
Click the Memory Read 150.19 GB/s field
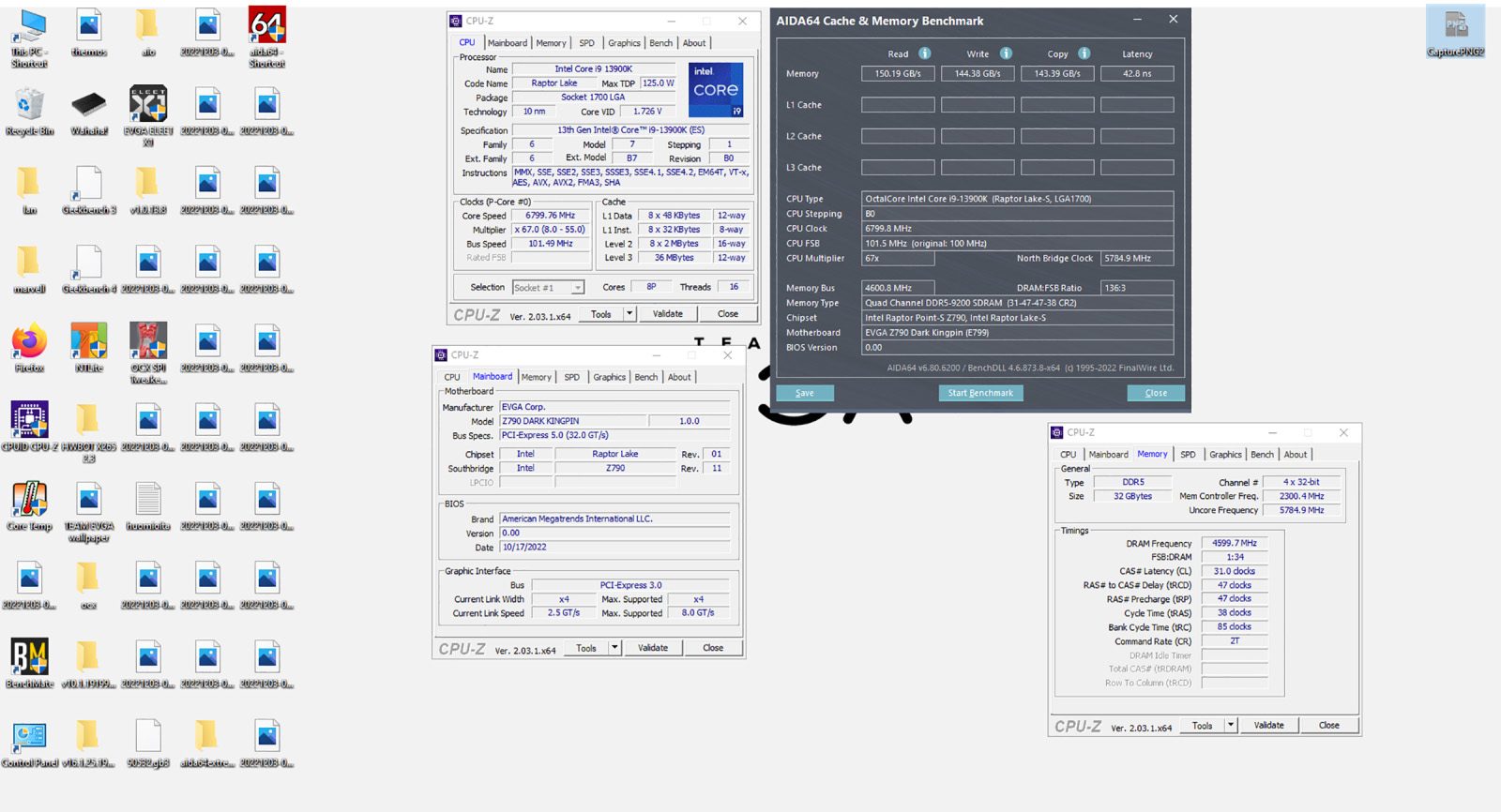[898, 73]
